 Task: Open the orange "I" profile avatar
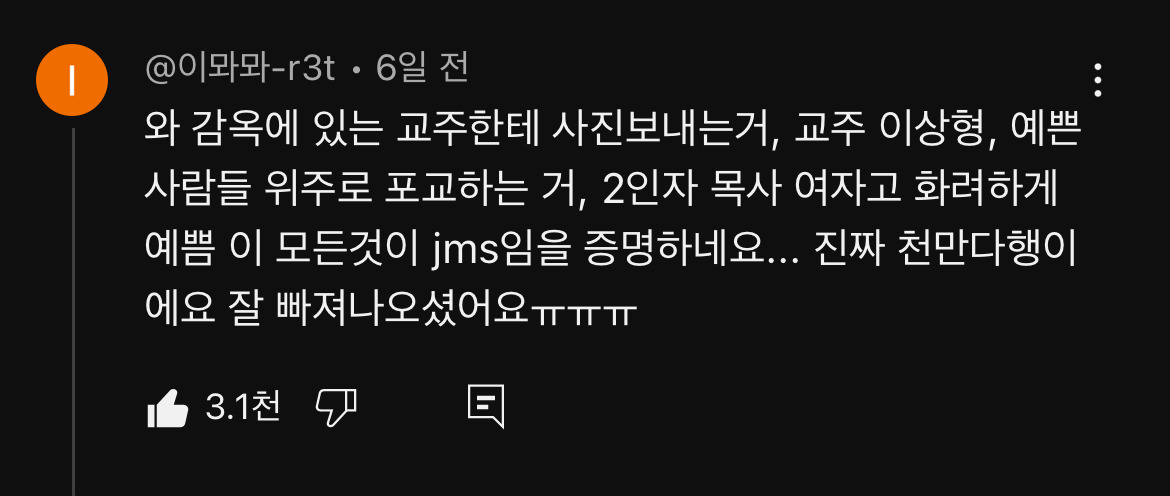pyautogui.click(x=72, y=80)
